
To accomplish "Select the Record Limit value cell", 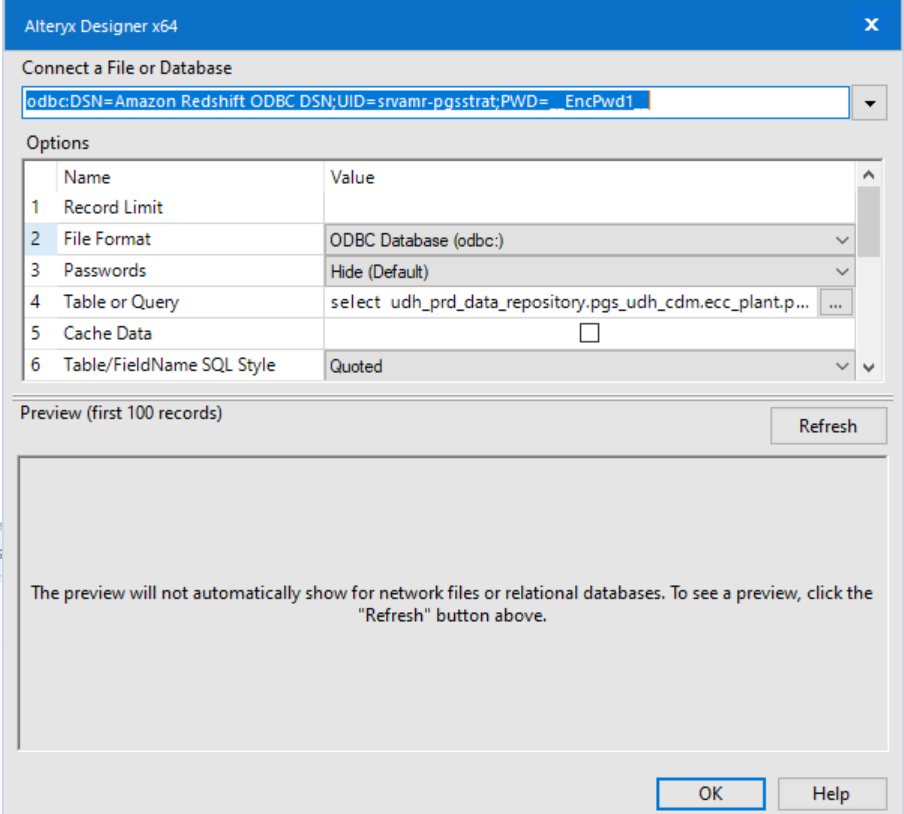I will click(500, 207).
